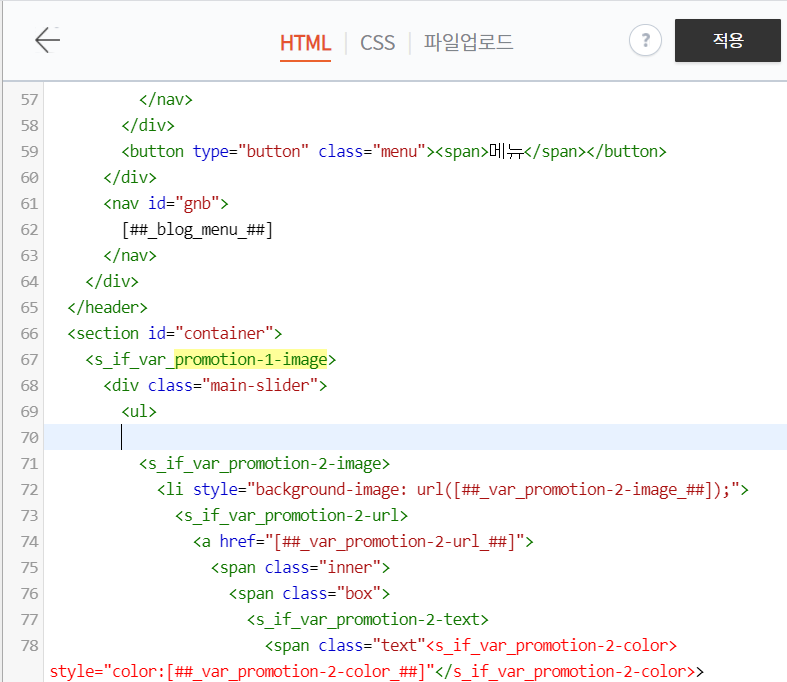Click the style="color:[##_var_promotion-2-color_##]" wrapped line
Screen dimensions: 787x682
[242, 672]
